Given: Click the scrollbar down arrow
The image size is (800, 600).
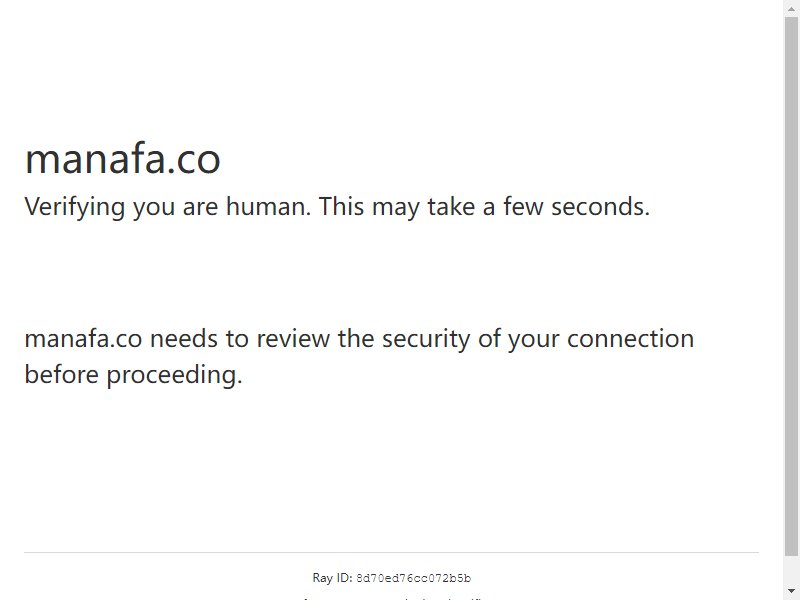Looking at the screenshot, I should pos(791,590).
